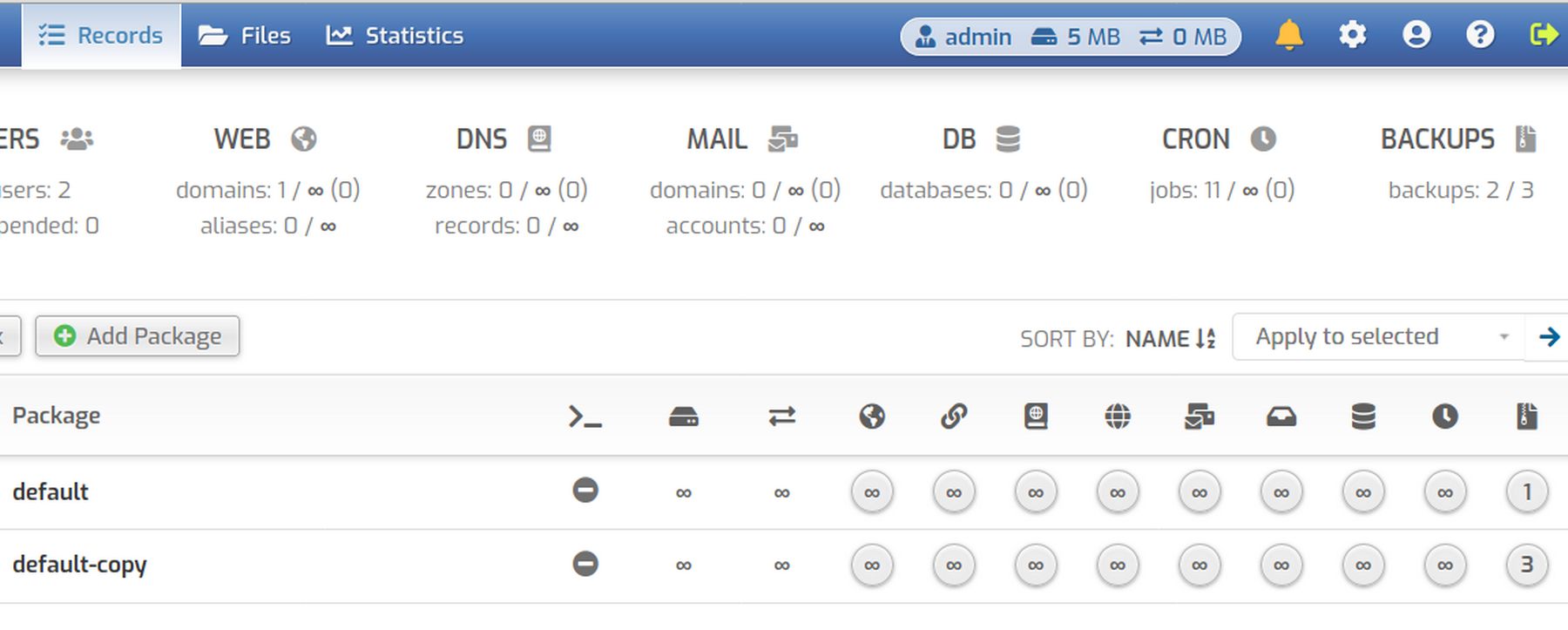Click the 'backups: 2 / 3' text

click(x=1461, y=190)
